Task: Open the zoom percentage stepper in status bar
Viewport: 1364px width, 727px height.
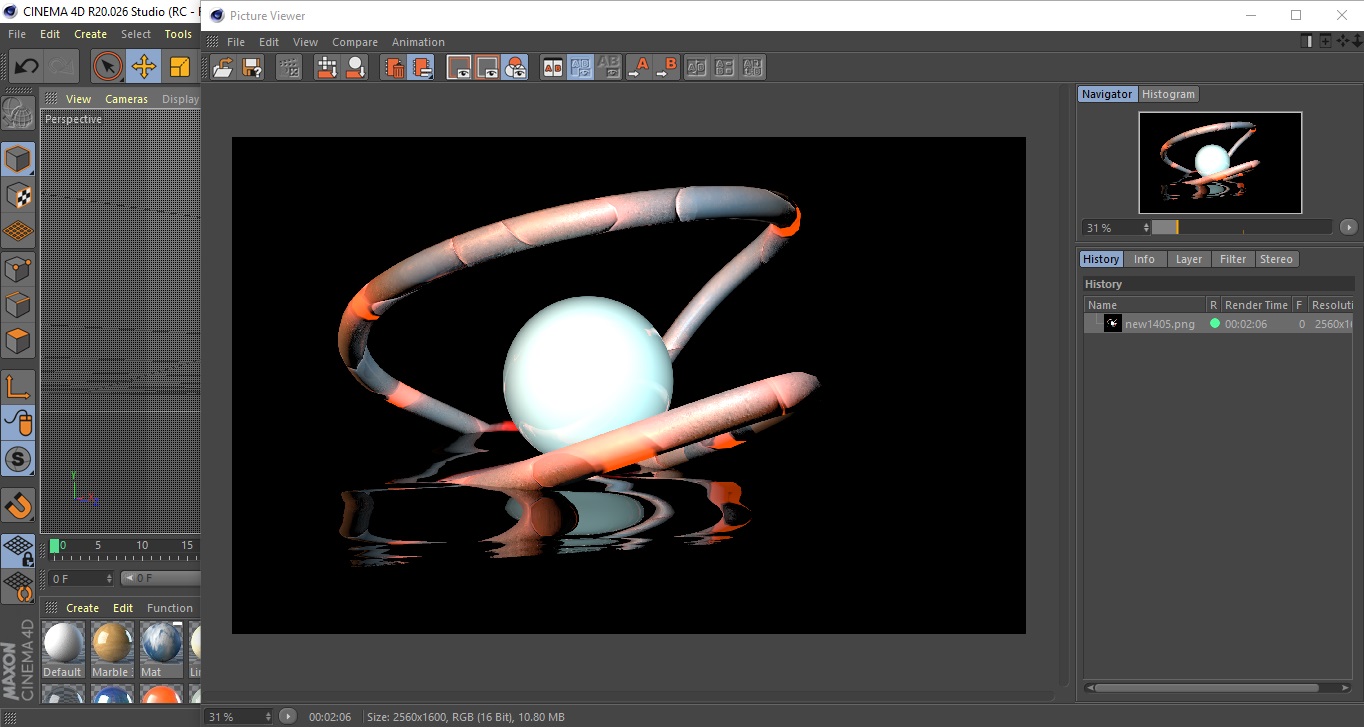Action: pyautogui.click(x=267, y=717)
